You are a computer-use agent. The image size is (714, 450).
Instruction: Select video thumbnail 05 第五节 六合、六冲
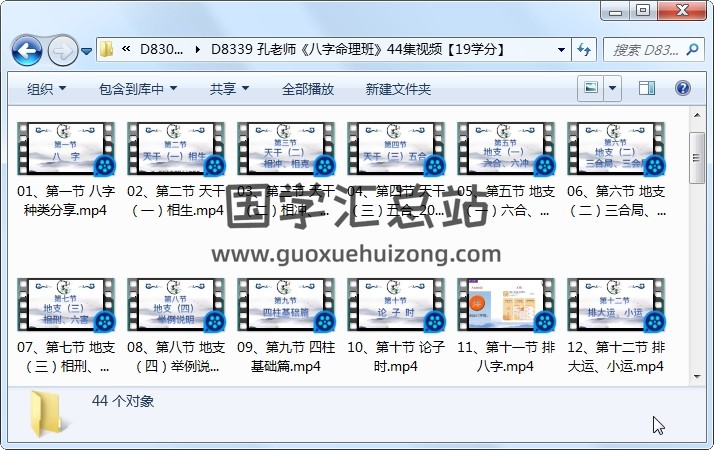506,149
